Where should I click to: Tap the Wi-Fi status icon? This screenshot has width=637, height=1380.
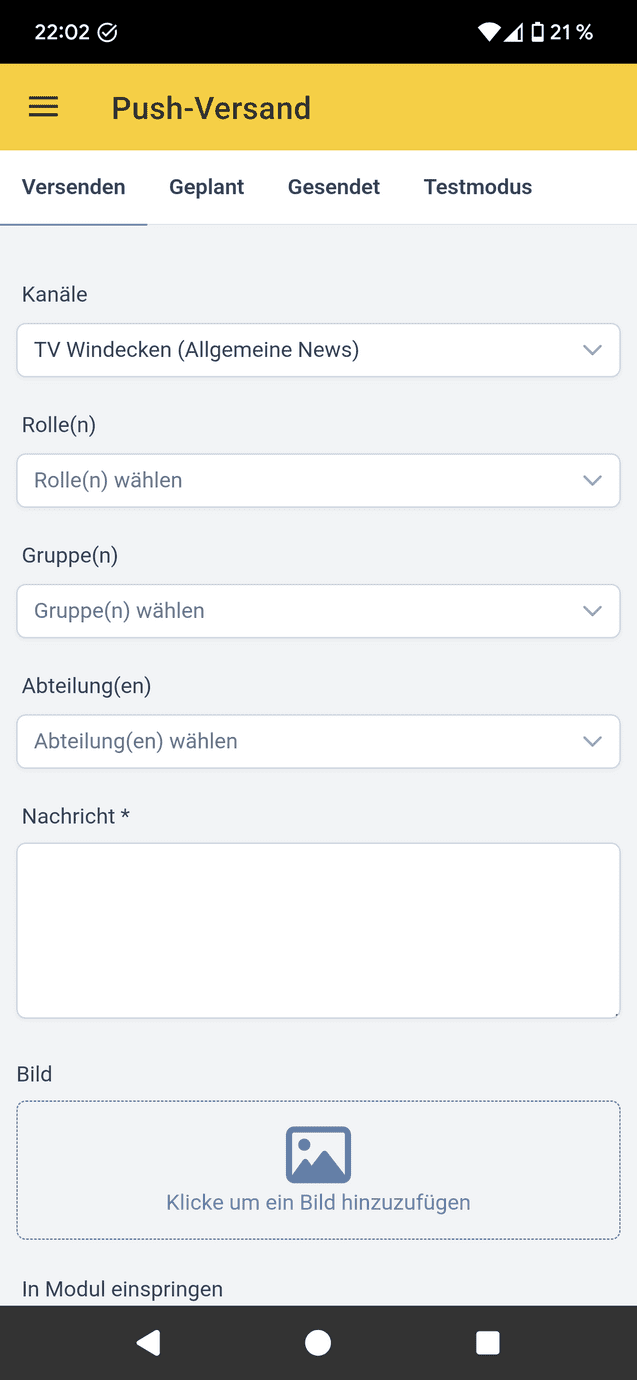(488, 32)
